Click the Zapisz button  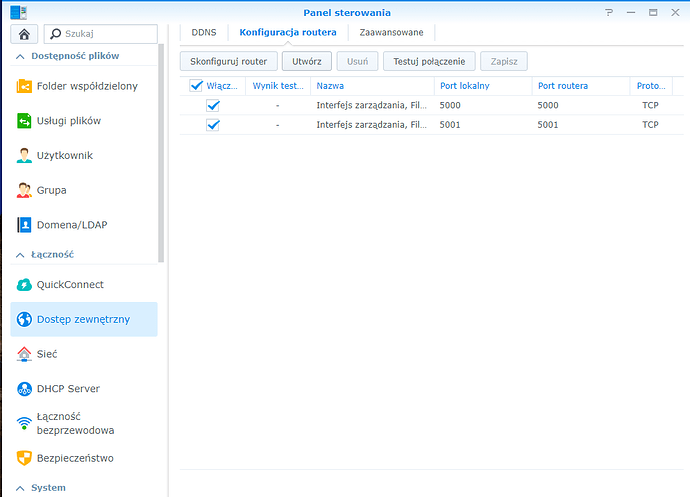pos(504,61)
